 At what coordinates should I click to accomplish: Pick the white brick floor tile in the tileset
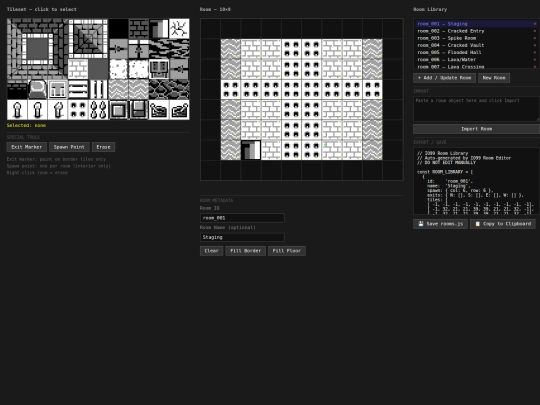[78, 69]
